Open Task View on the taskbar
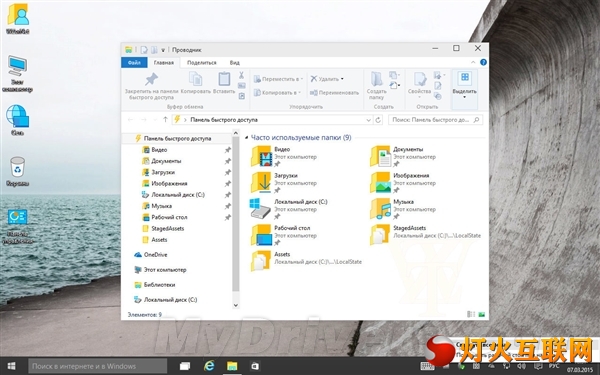 tap(185, 366)
